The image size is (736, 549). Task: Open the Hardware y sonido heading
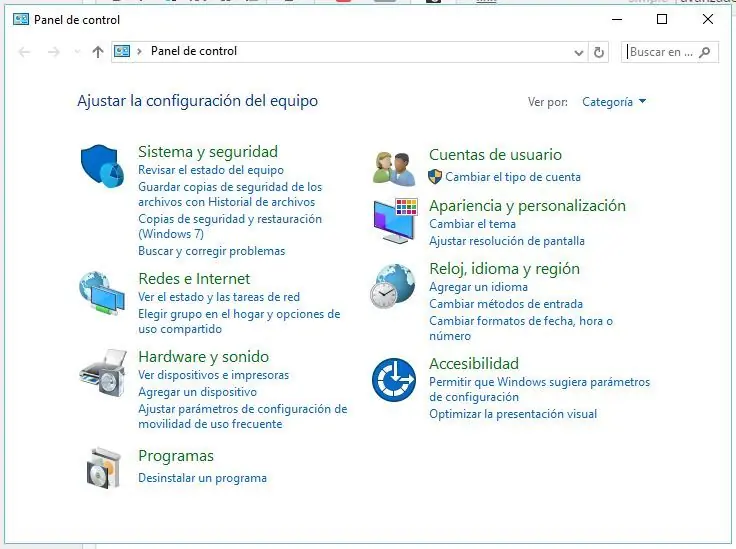(x=203, y=357)
